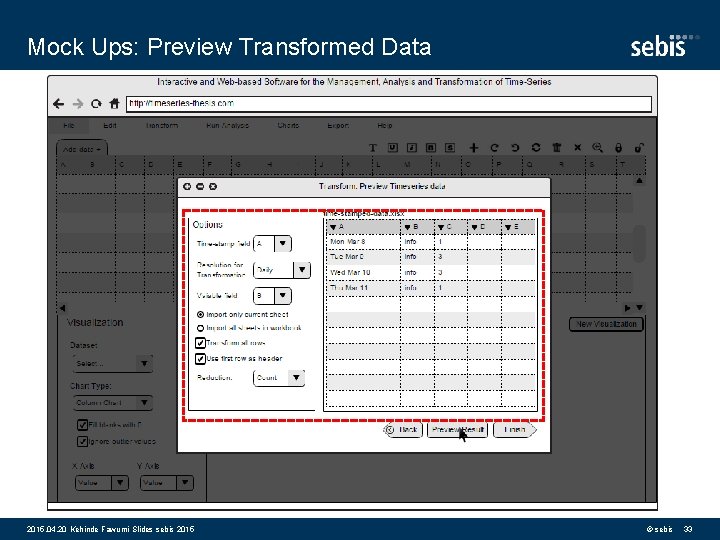Screen dimensions: 720x540
Task: Toggle Transform all rows checkbox
Action: (x=200, y=343)
